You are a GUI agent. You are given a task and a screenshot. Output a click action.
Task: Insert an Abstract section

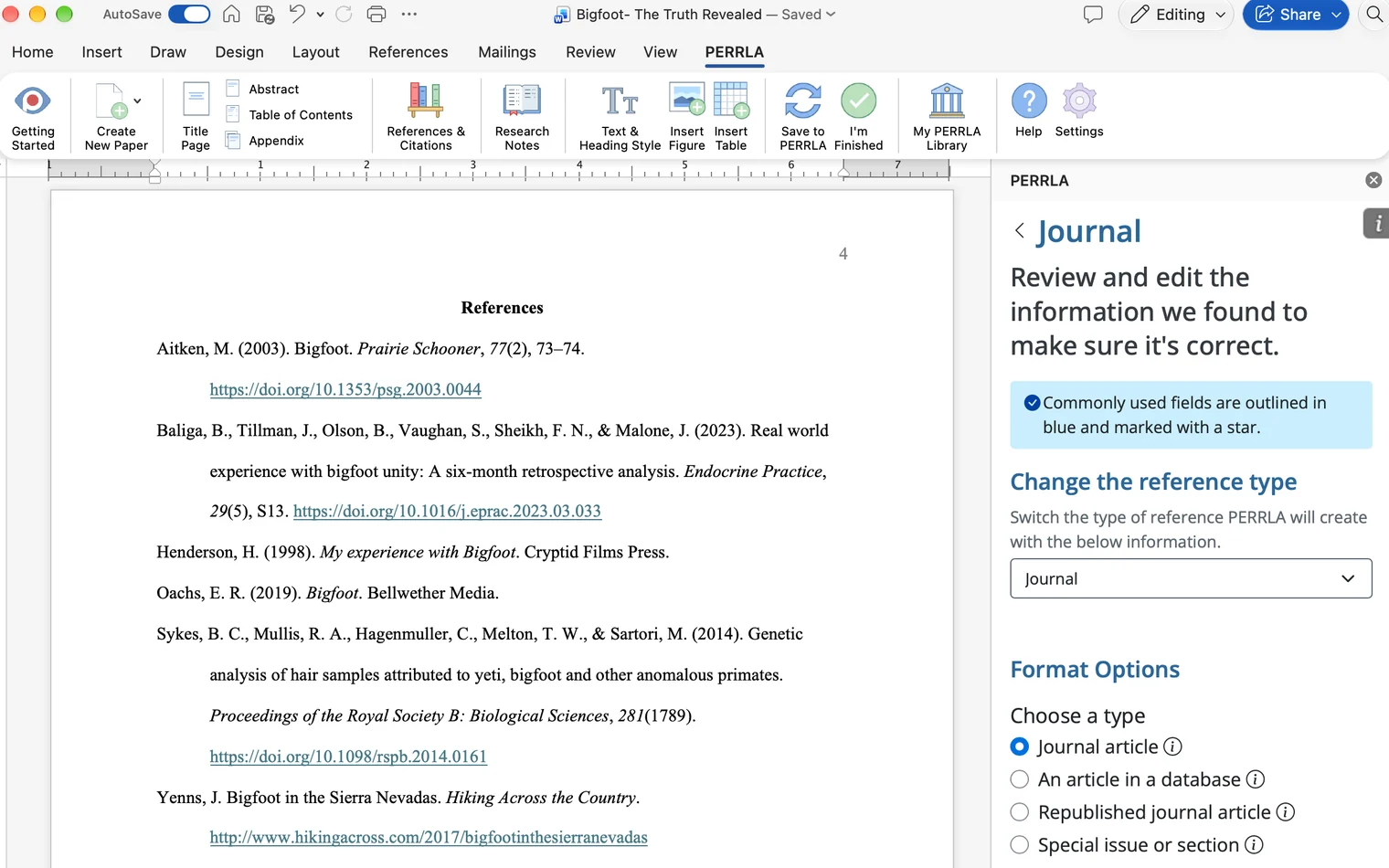point(262,89)
